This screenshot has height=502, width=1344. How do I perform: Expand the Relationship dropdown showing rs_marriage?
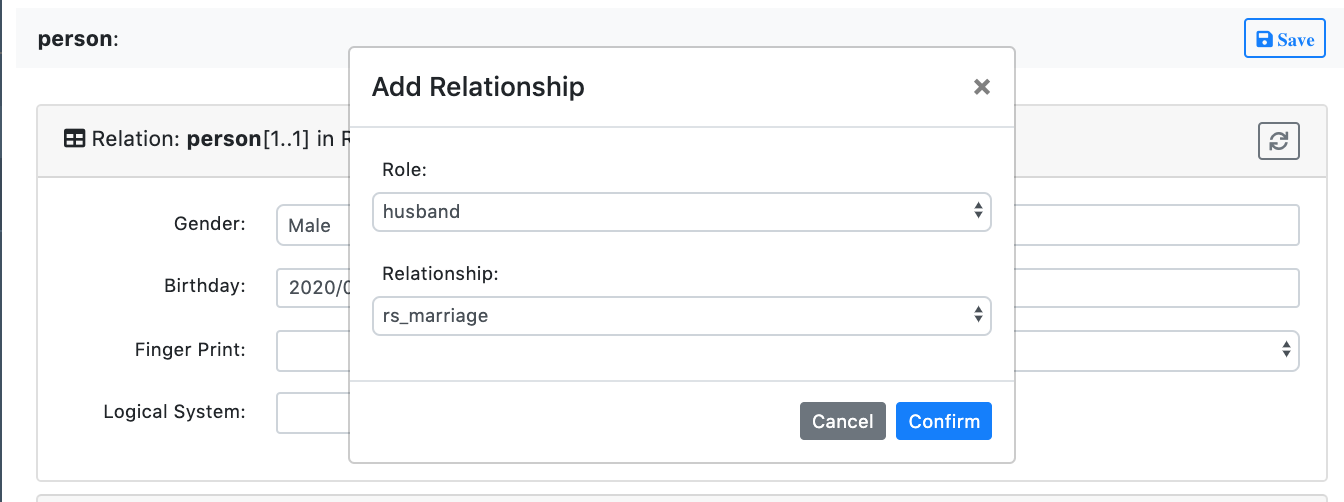point(681,316)
